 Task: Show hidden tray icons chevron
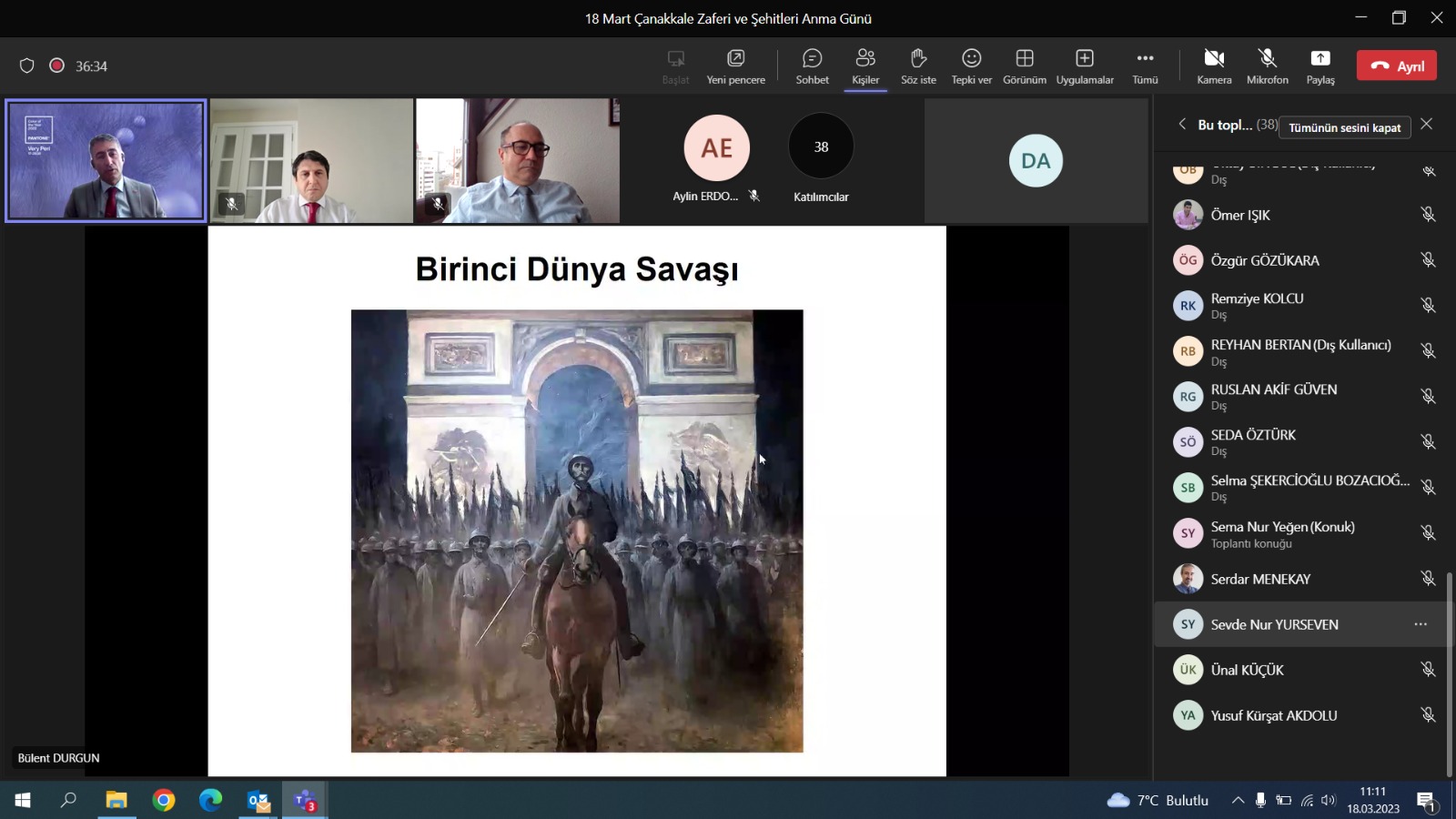coord(1238,801)
